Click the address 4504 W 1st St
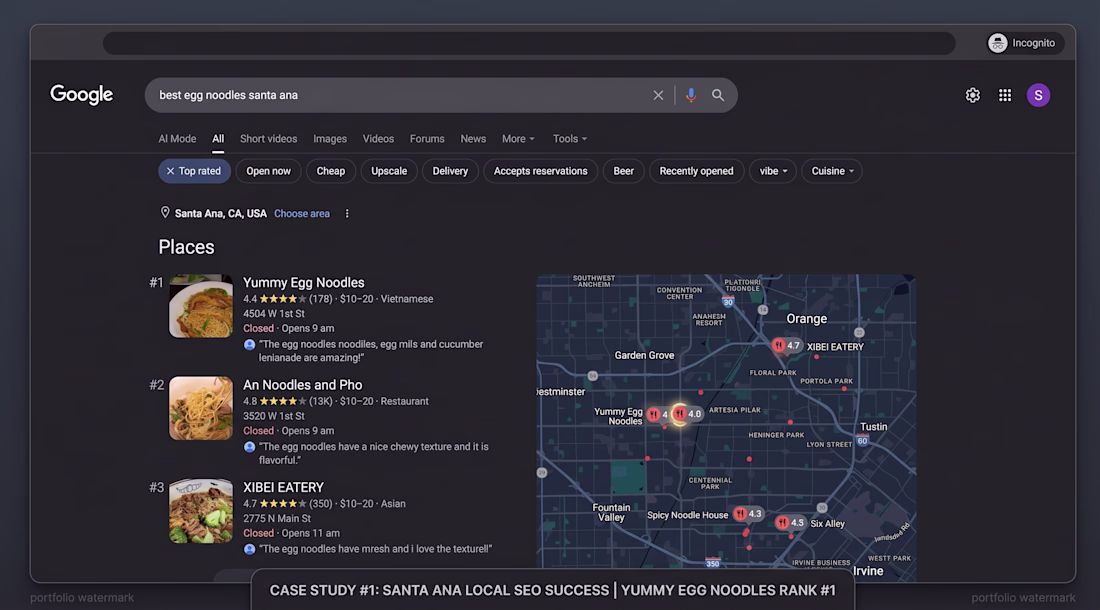This screenshot has width=1100, height=610. tap(274, 314)
